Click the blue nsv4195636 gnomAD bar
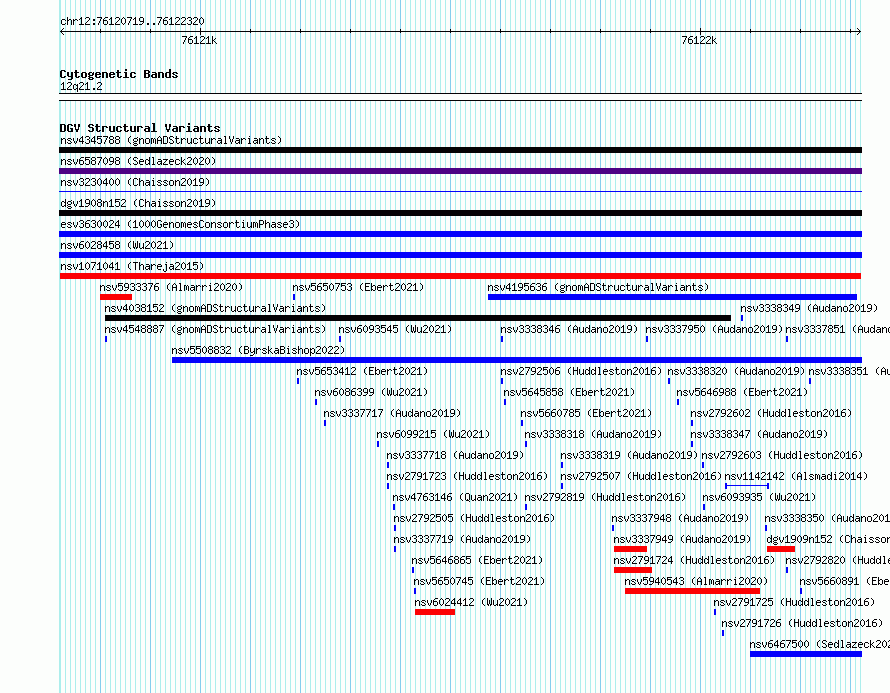 (x=672, y=297)
